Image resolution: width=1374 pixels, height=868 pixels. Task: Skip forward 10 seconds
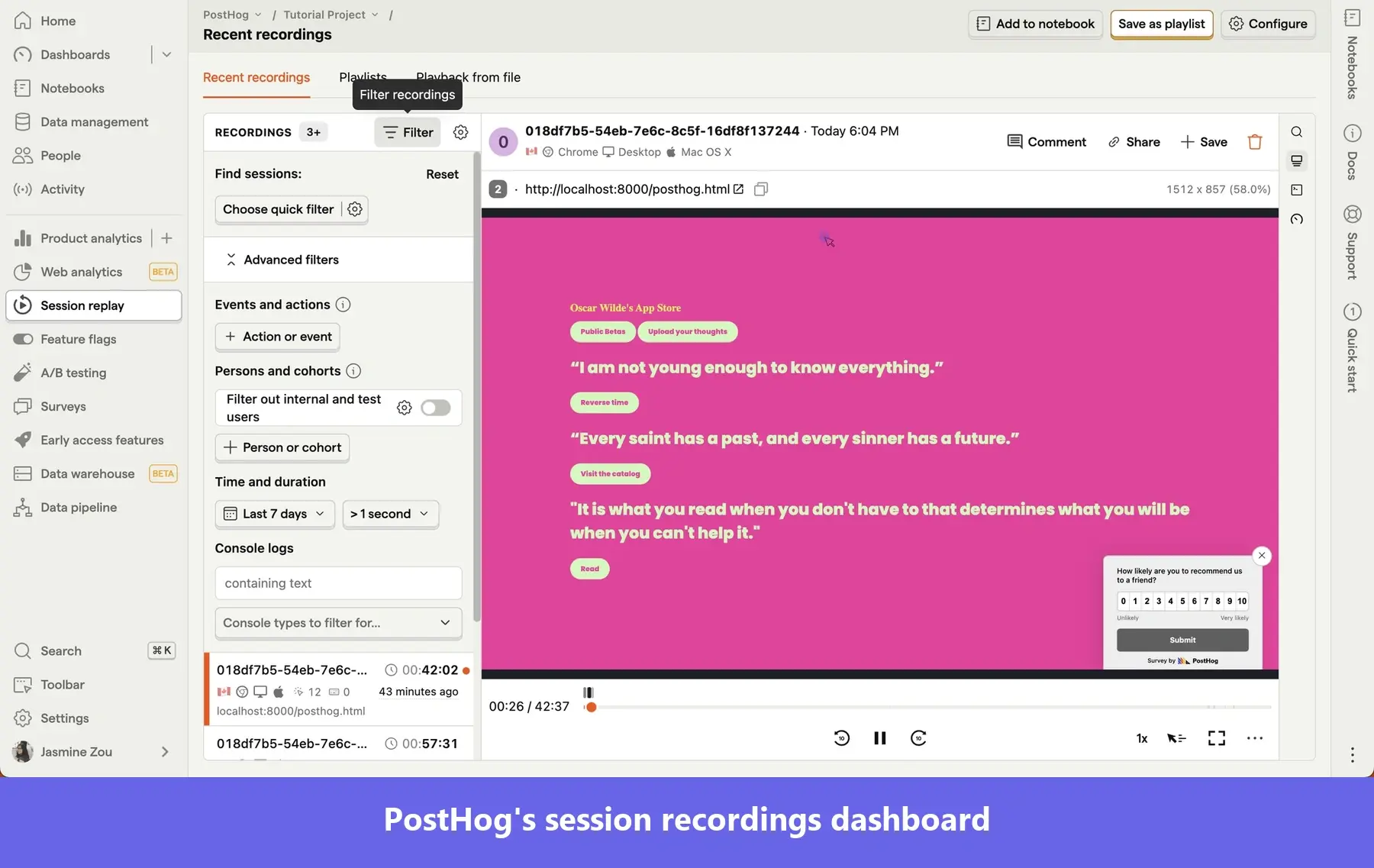tap(918, 738)
